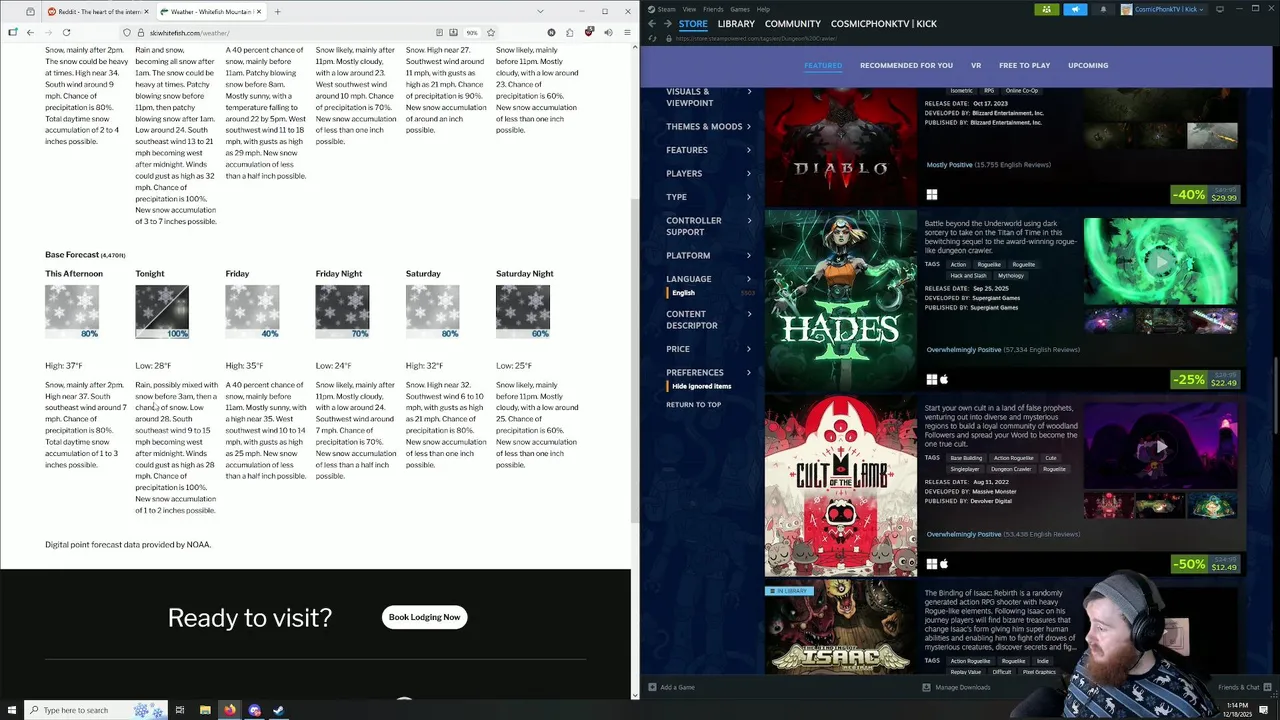The height and width of the screenshot is (720, 1280).
Task: Click the Cult of the Lamb -50% price
Action: [1205, 564]
